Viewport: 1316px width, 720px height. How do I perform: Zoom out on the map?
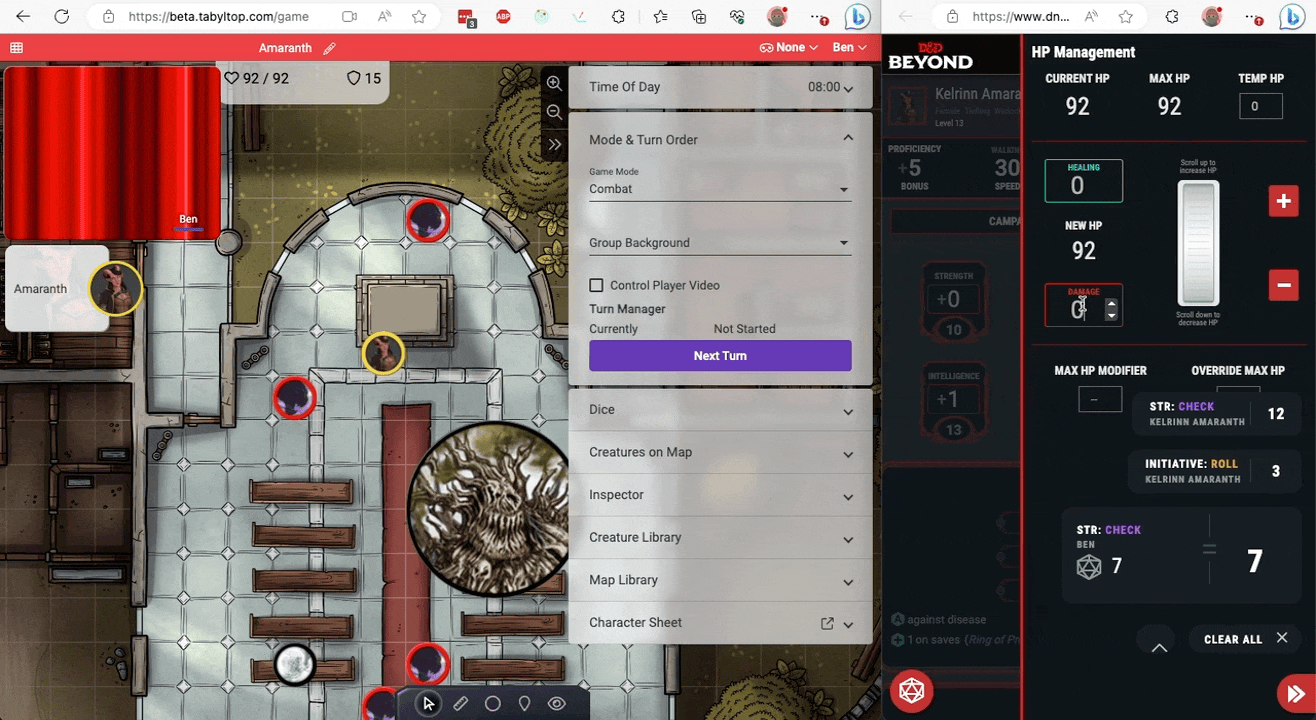tap(554, 113)
